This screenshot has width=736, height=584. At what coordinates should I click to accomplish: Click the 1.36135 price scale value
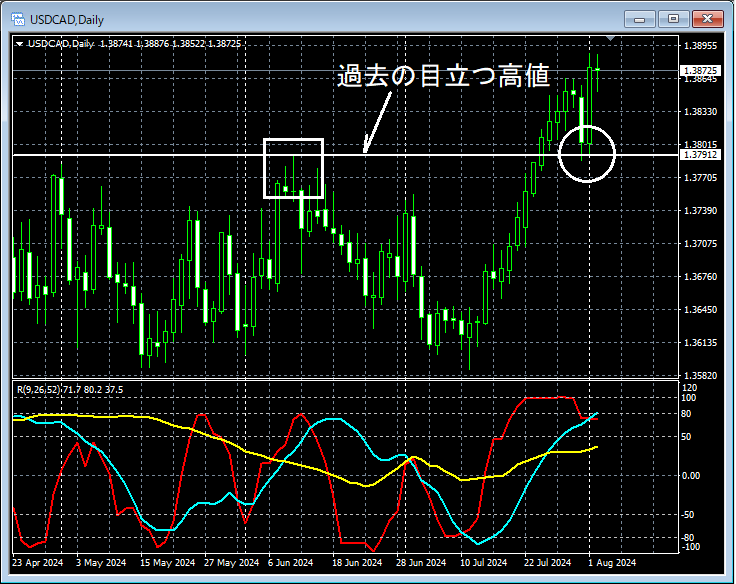[700, 343]
